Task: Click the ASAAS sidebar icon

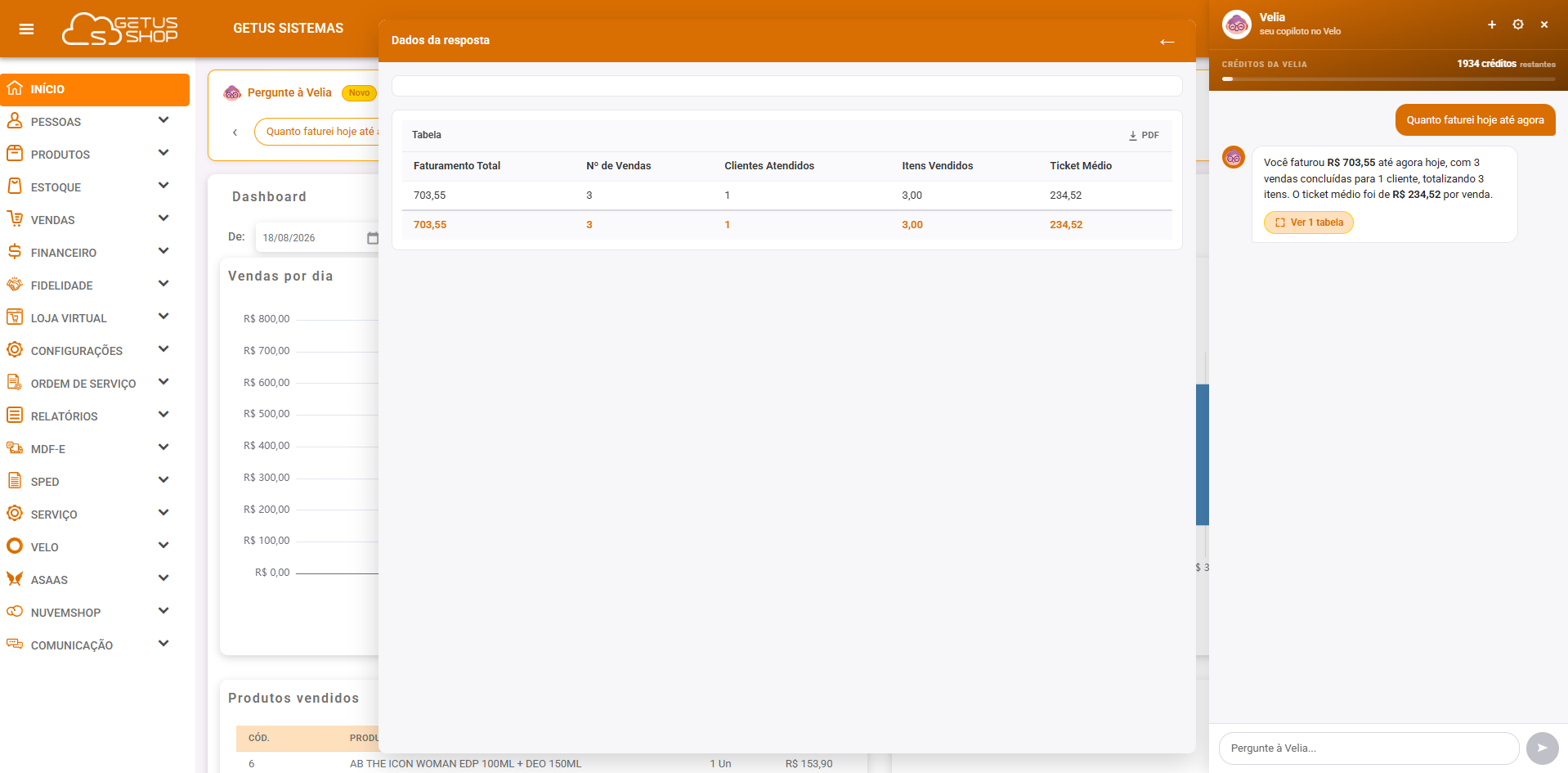Action: pos(15,578)
